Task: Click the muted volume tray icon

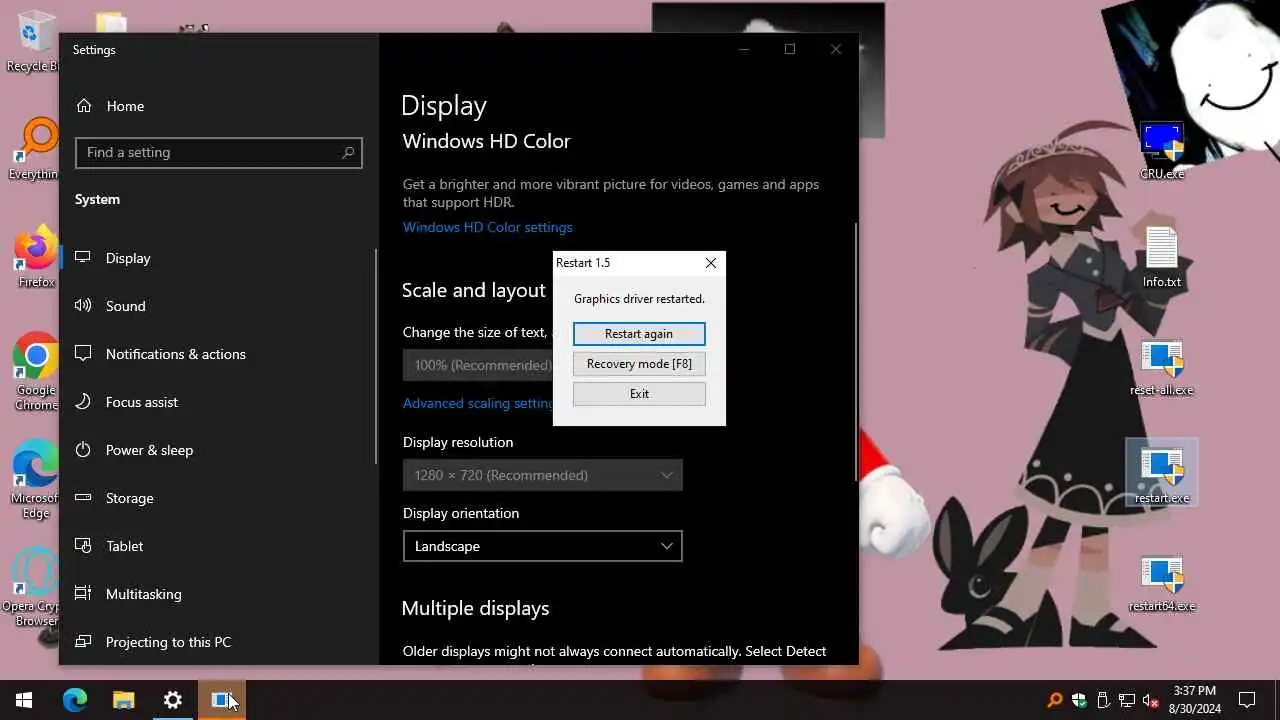Action: click(1151, 700)
